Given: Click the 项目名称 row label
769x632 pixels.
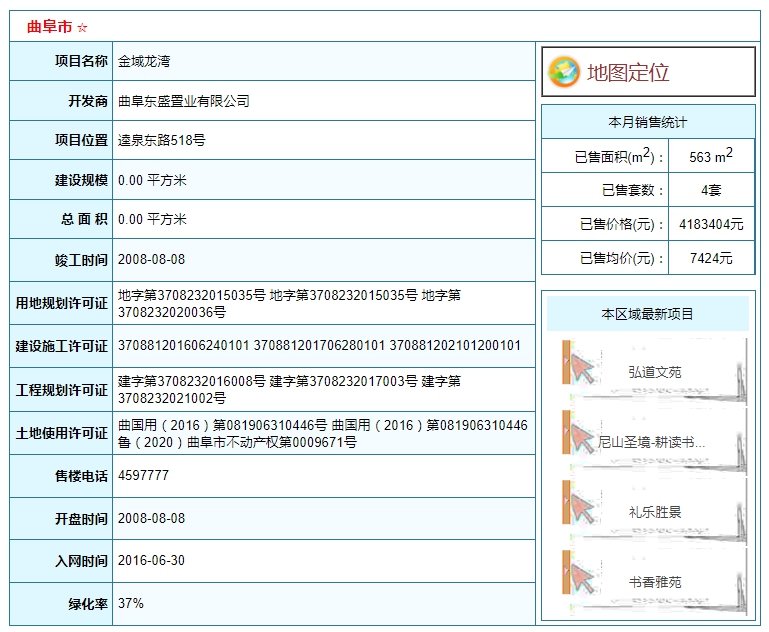Looking at the screenshot, I should click(x=81, y=61).
